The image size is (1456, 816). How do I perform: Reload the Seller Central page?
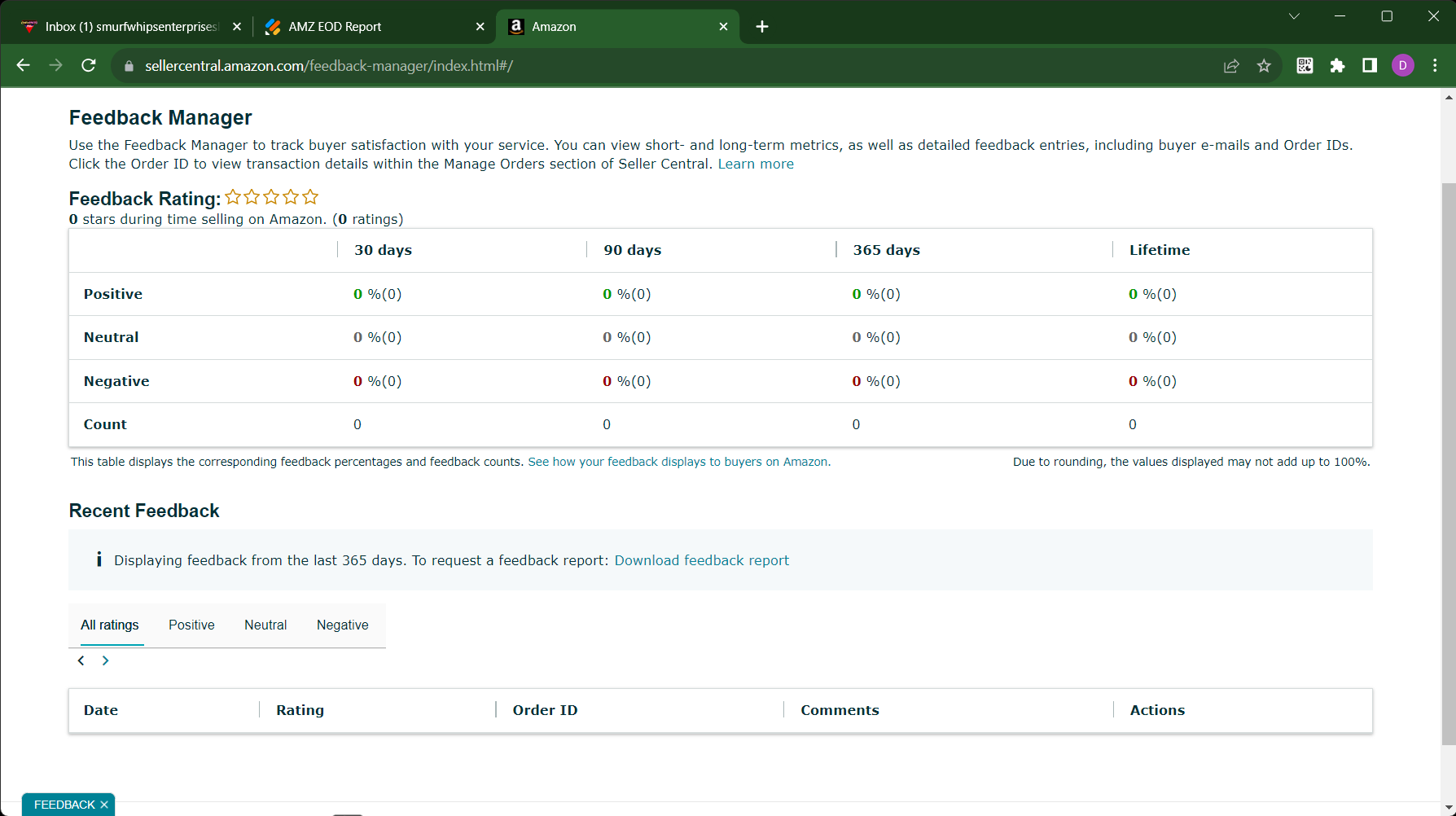[89, 65]
